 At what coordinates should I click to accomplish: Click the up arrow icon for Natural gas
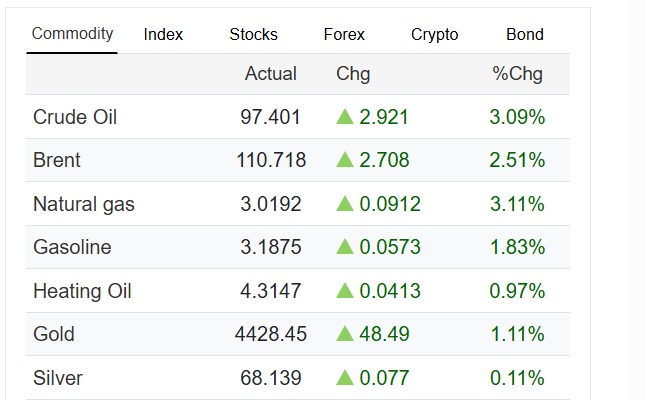click(x=346, y=204)
